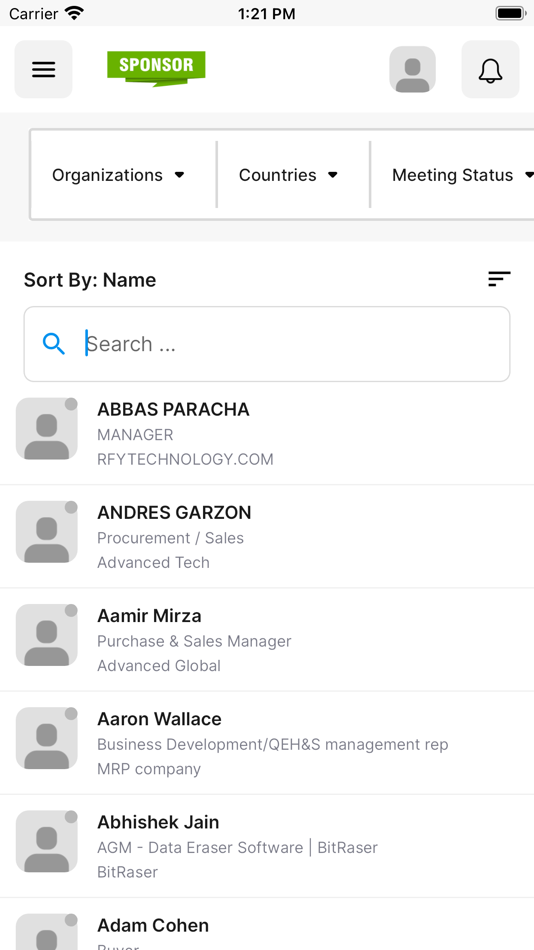Tap Aaron Wallace's avatar picture
The height and width of the screenshot is (950, 534).
47,738
